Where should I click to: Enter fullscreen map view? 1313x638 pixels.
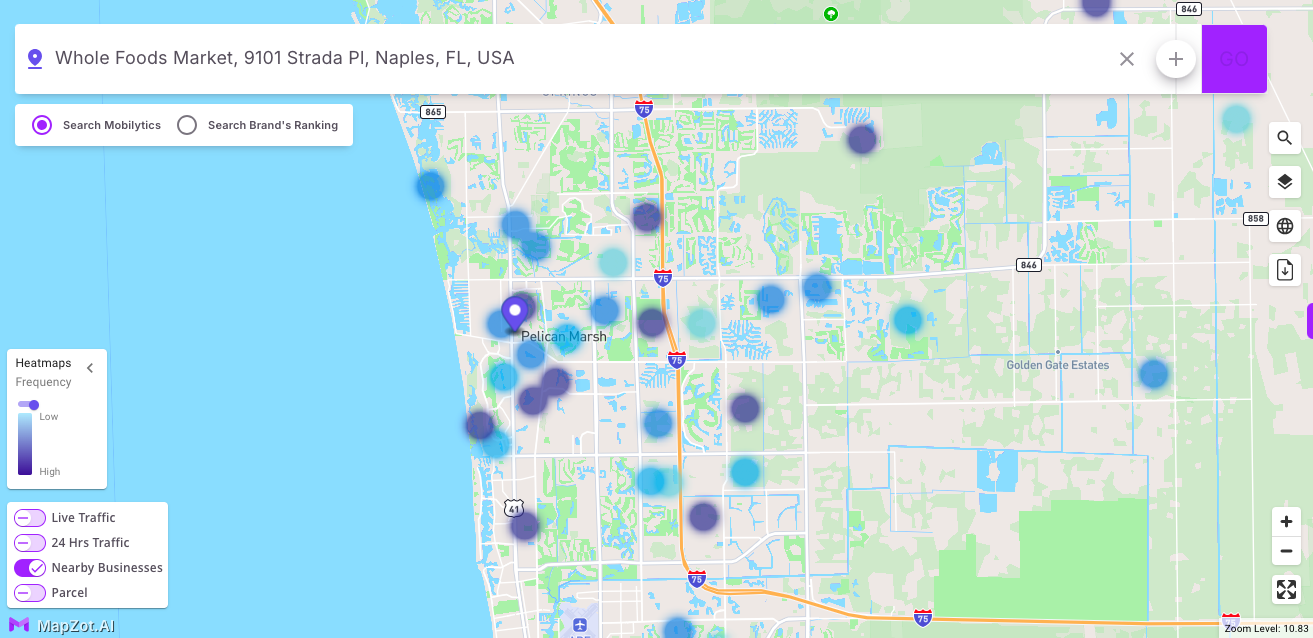(x=1286, y=590)
